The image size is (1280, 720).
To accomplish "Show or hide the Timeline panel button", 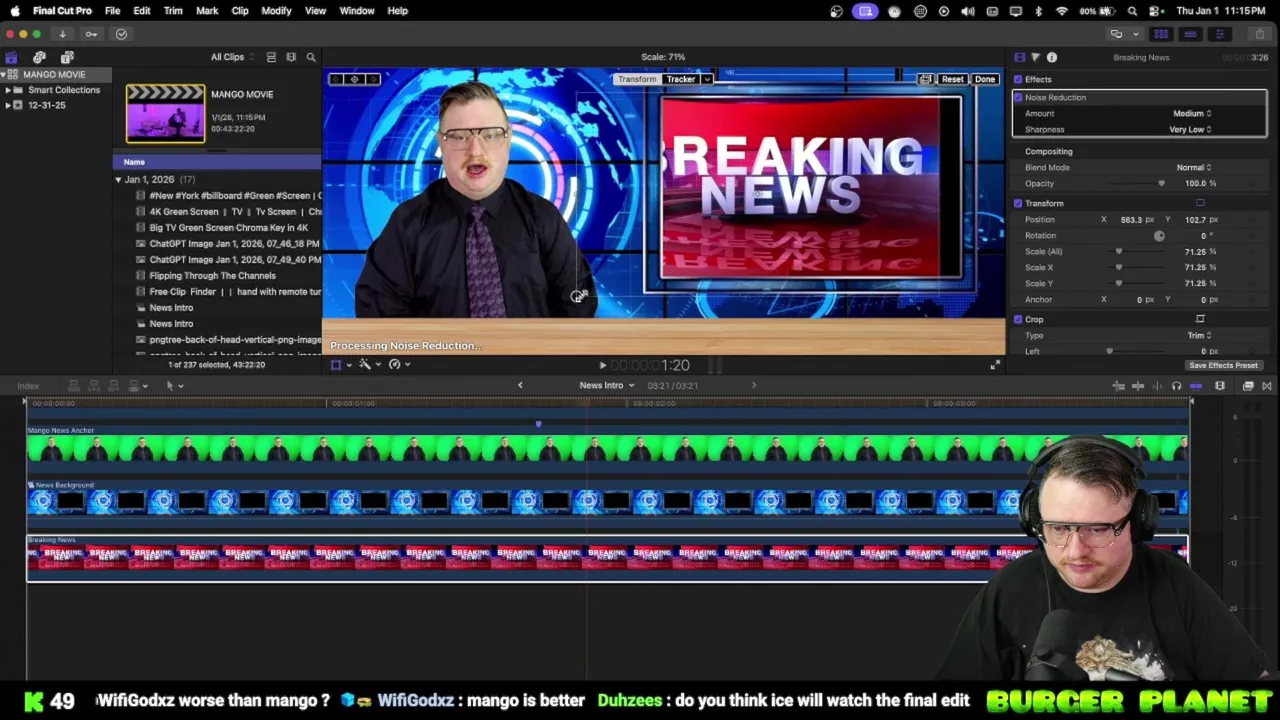I will pyautogui.click(x=1190, y=34).
